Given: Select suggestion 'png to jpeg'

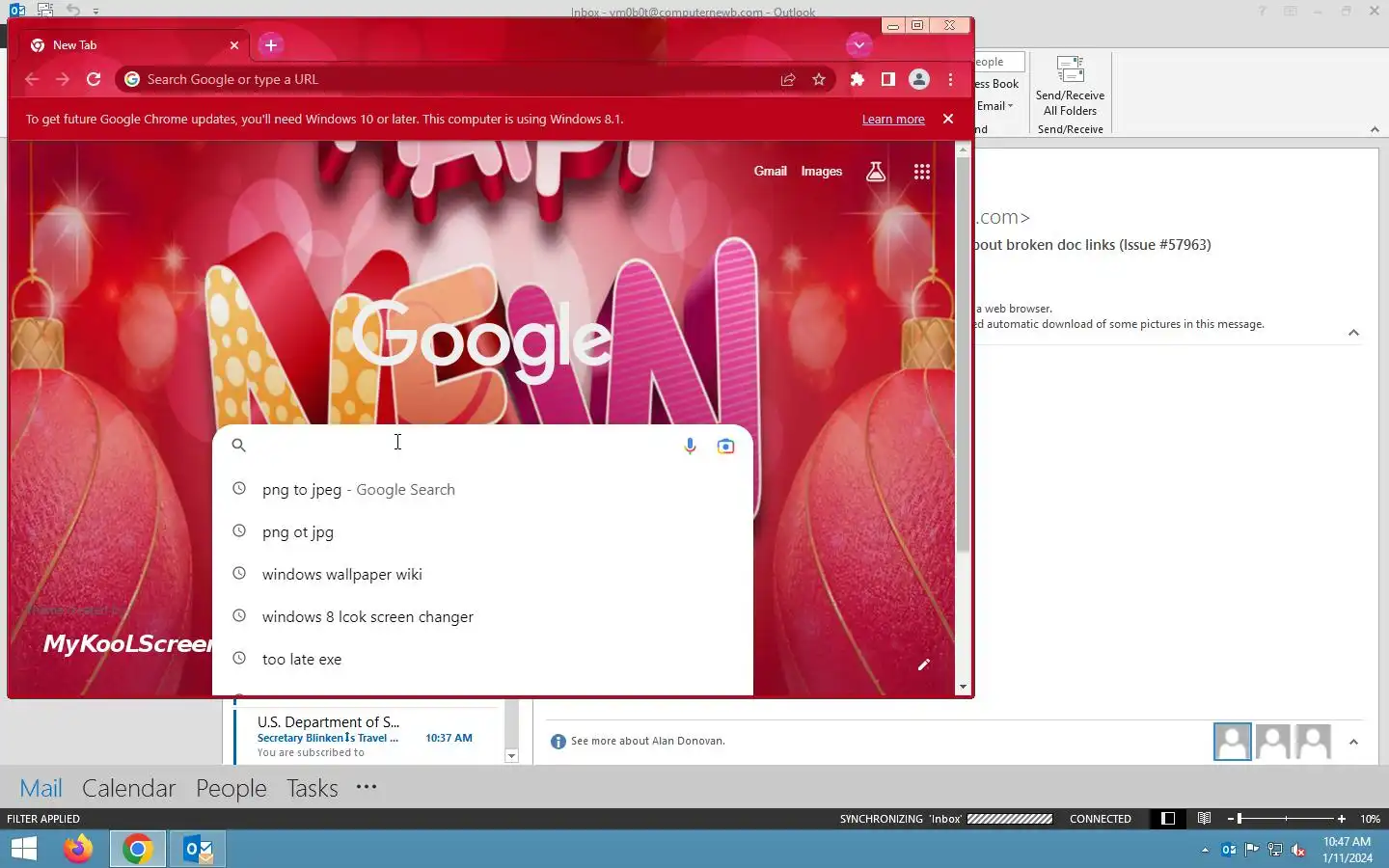Looking at the screenshot, I should (x=482, y=489).
